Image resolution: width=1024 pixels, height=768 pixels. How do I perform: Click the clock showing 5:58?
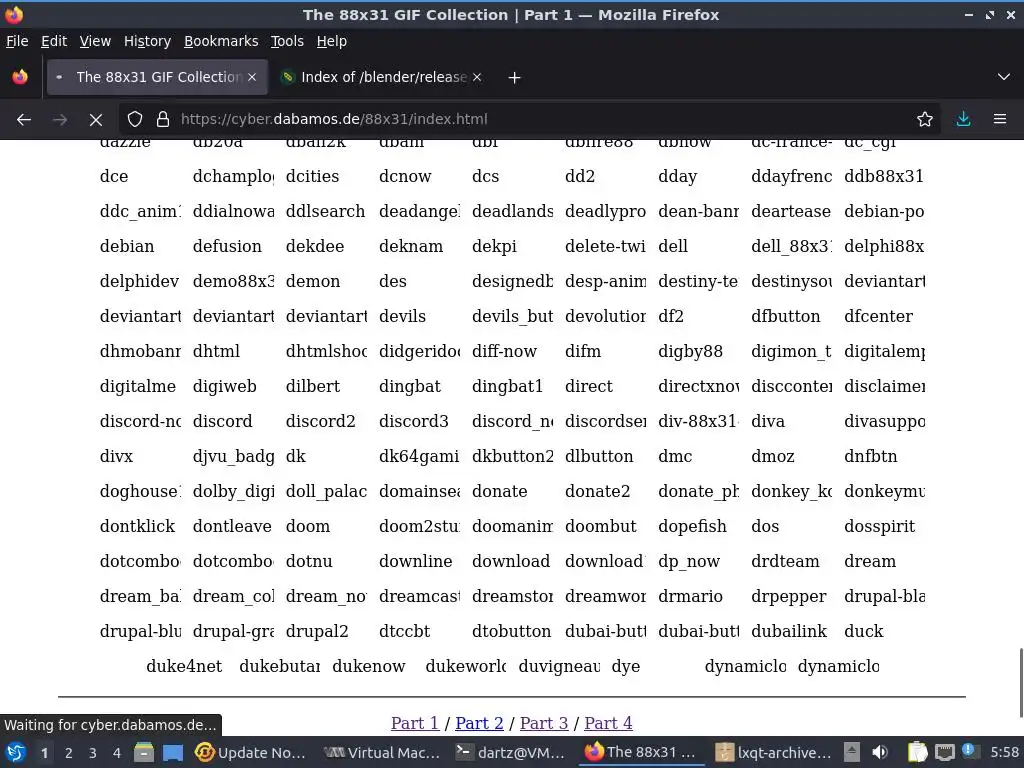(1004, 752)
